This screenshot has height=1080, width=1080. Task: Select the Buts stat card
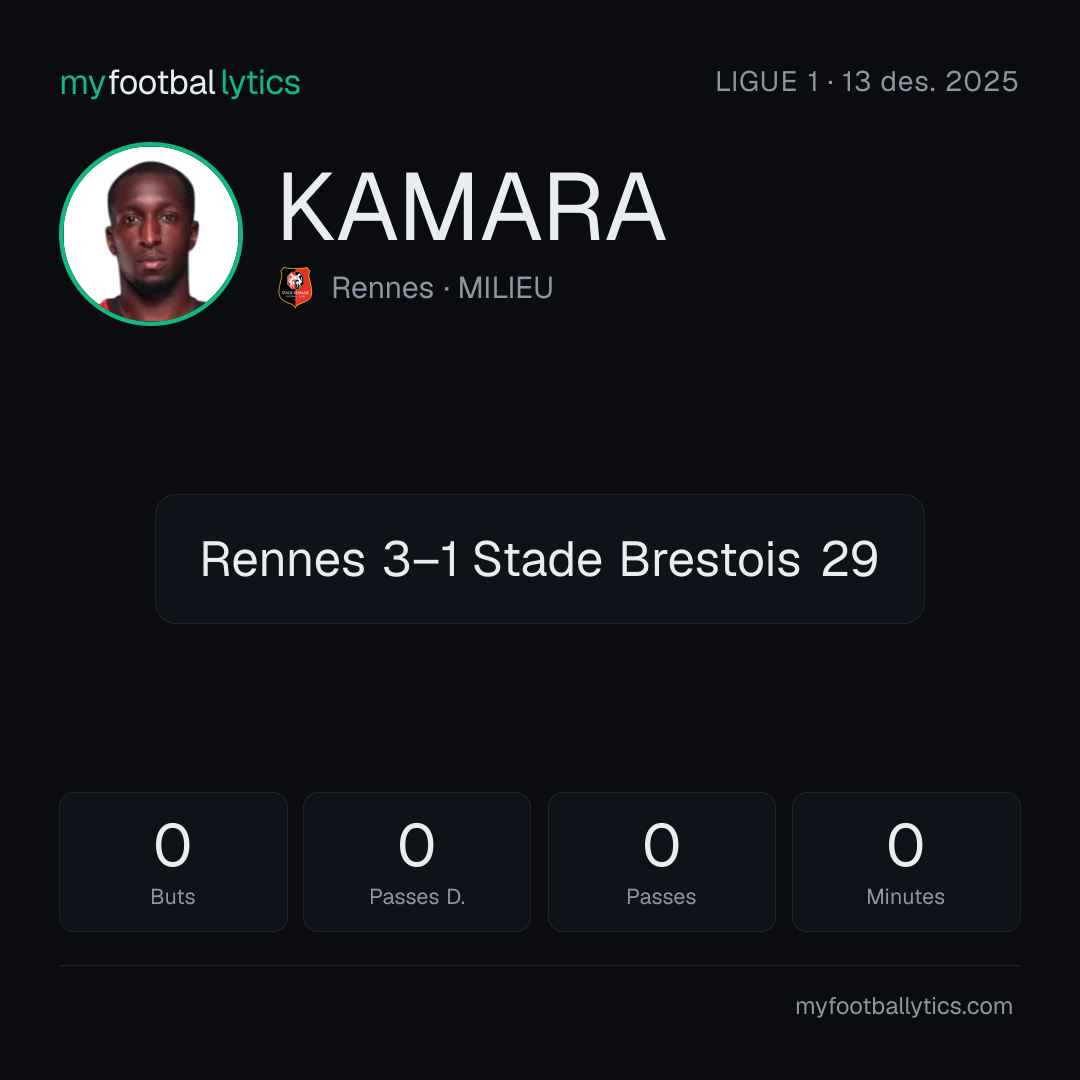(173, 862)
